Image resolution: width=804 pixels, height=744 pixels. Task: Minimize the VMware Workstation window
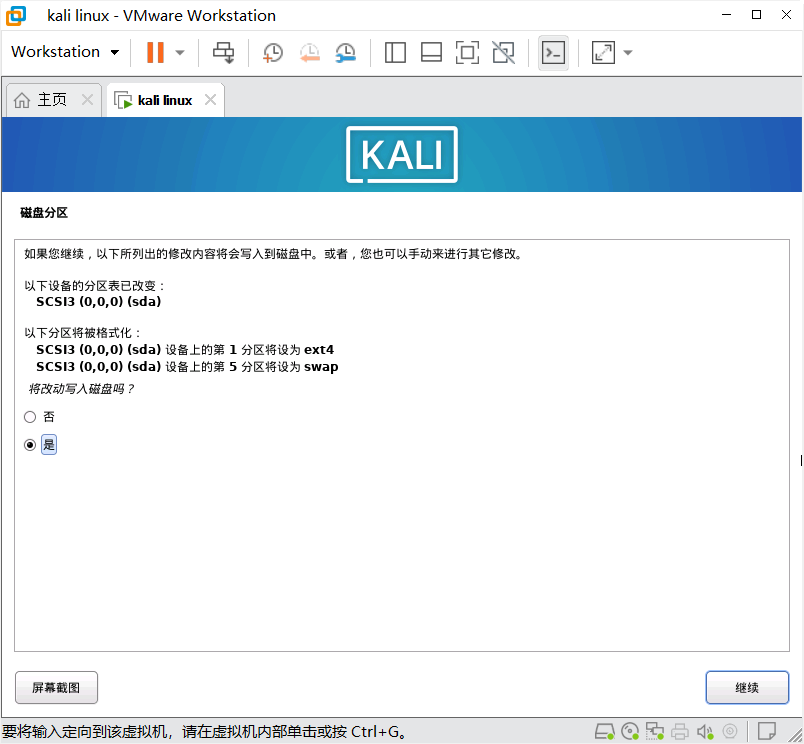726,15
